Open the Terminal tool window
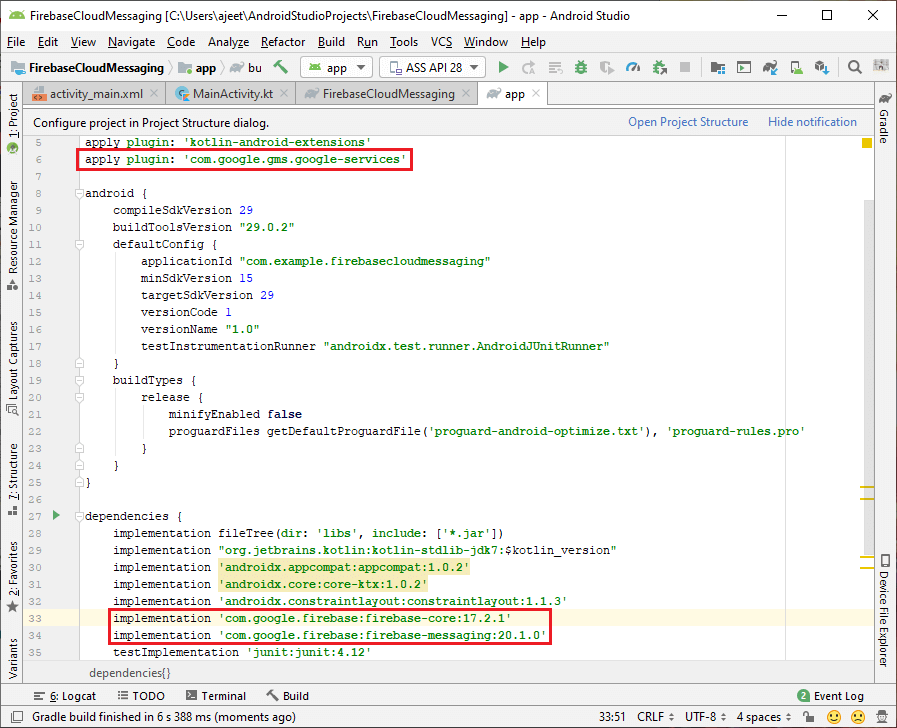 [x=216, y=696]
